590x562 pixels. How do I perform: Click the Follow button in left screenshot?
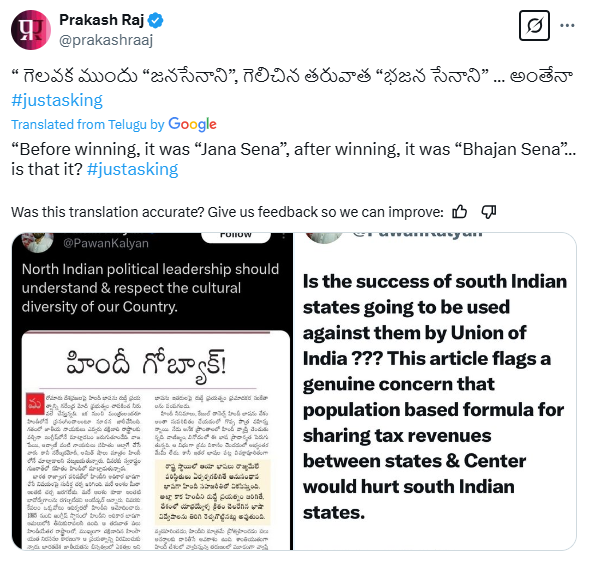coord(236,236)
